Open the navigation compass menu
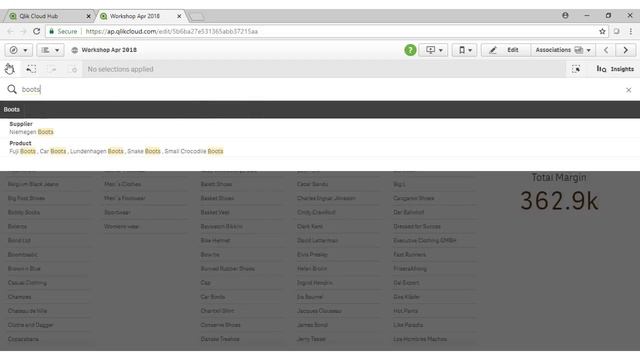This screenshot has width=640, height=360. point(18,50)
